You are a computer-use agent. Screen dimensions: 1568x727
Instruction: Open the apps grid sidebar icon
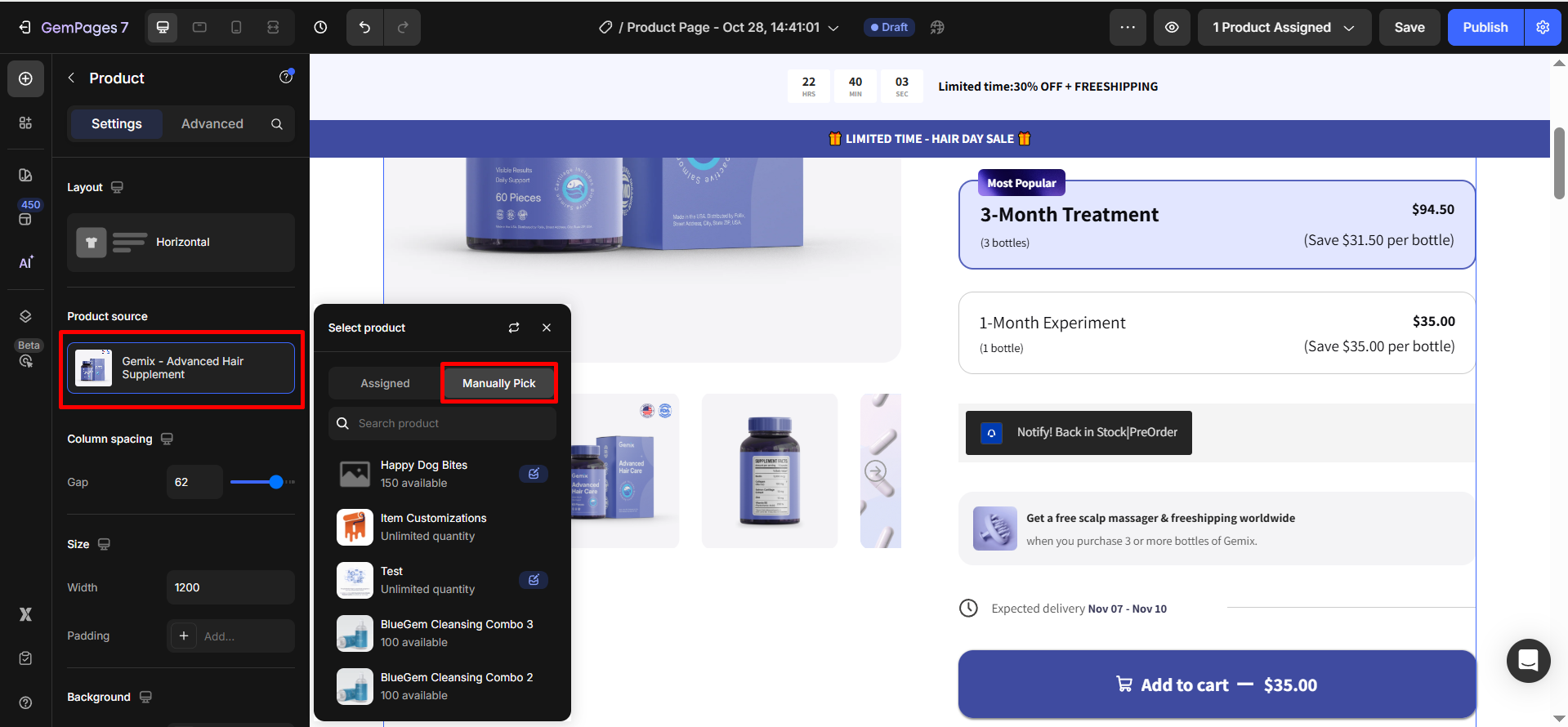[x=25, y=123]
